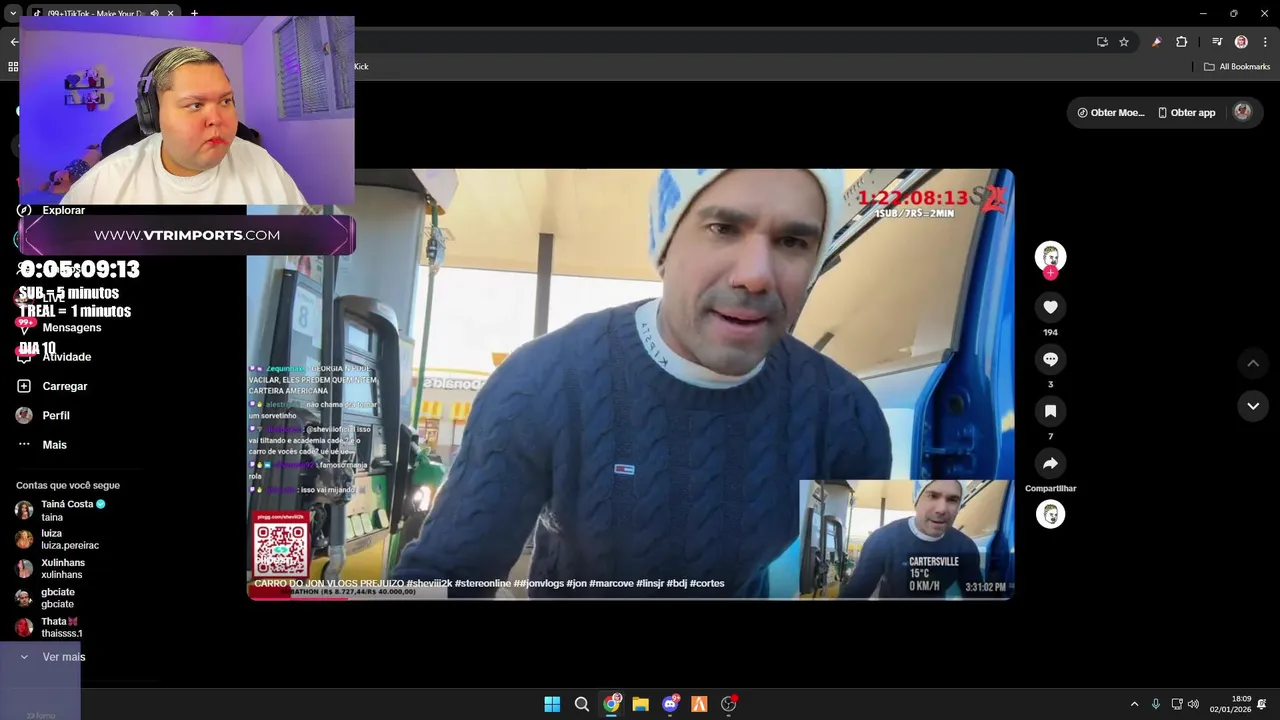Open the Kick bookmark
Screen dimensions: 1280x720
pyautogui.click(x=361, y=66)
